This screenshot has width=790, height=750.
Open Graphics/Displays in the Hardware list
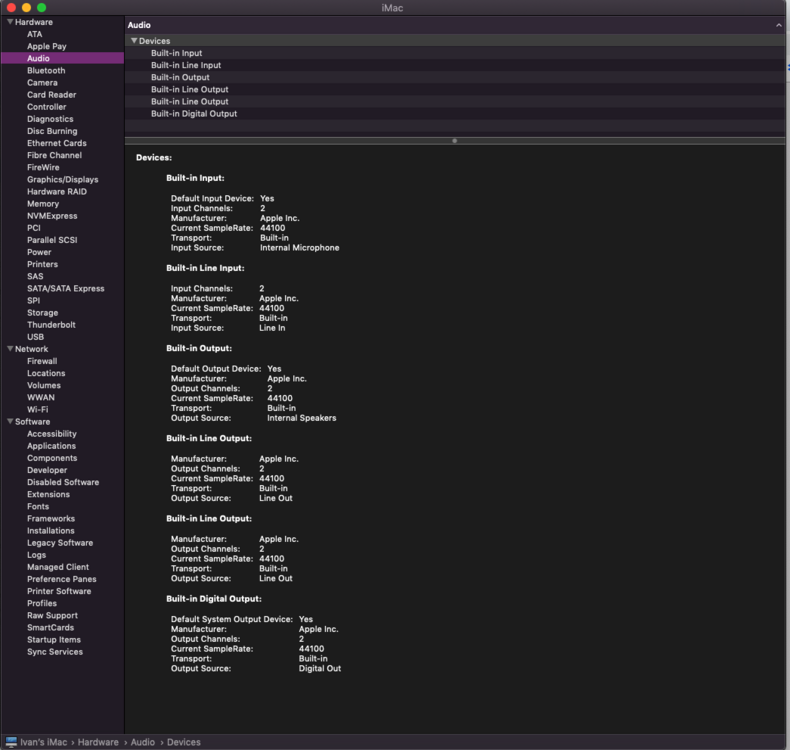pyautogui.click(x=62, y=180)
